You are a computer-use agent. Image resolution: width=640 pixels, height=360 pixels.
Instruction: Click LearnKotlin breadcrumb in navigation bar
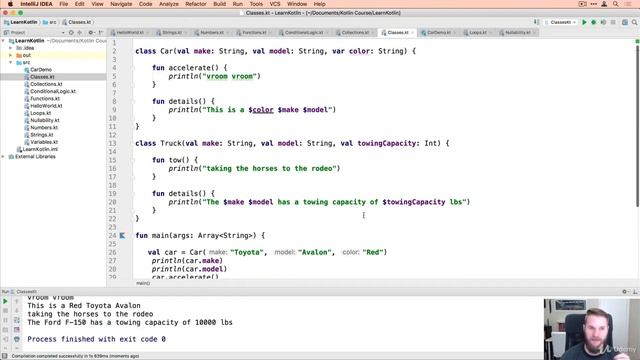click(20, 22)
